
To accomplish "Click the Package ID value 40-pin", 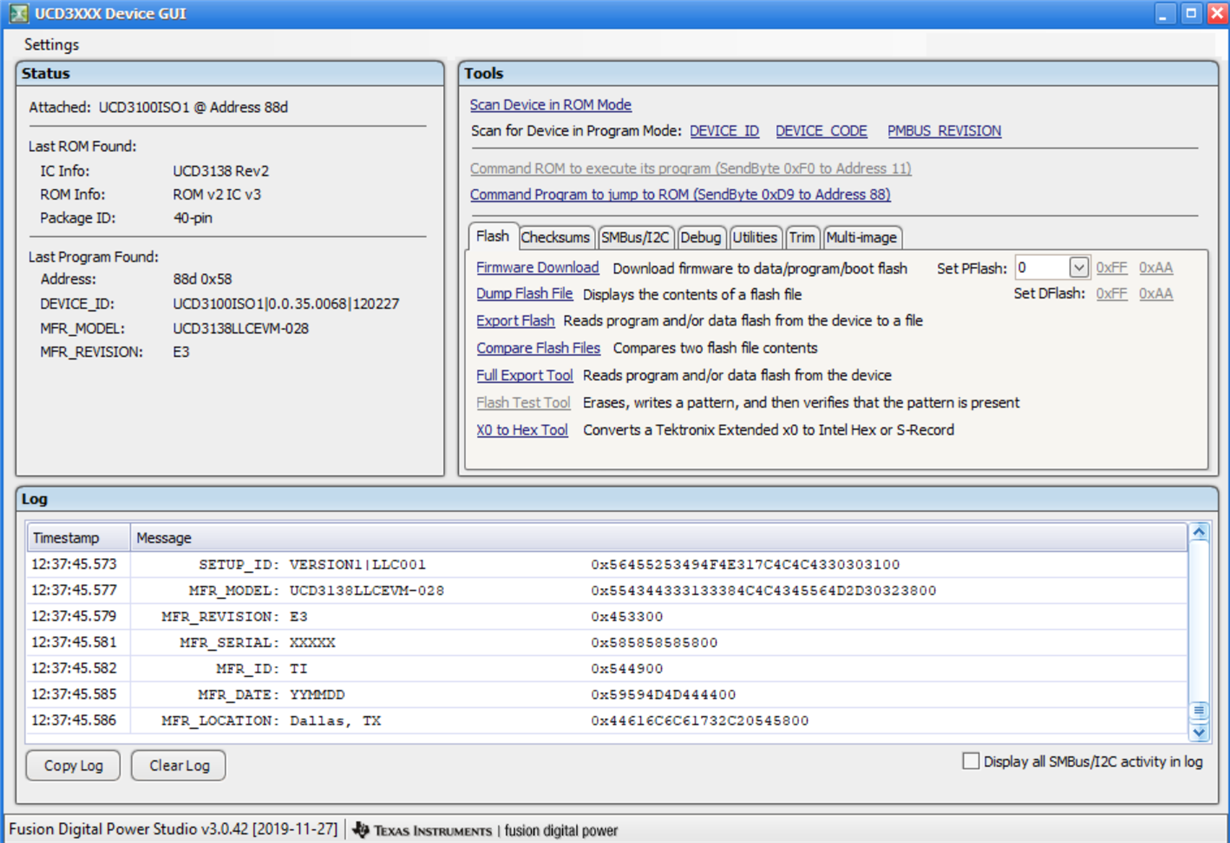I will (192, 218).
